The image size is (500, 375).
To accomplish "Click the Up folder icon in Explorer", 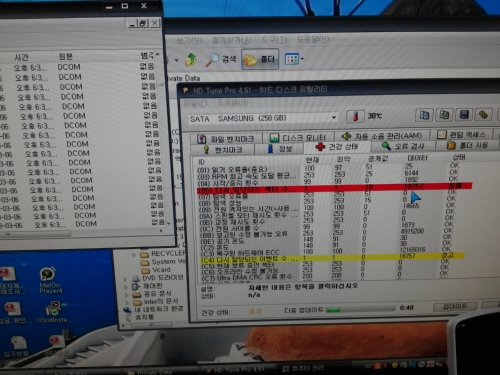I will pos(191,59).
